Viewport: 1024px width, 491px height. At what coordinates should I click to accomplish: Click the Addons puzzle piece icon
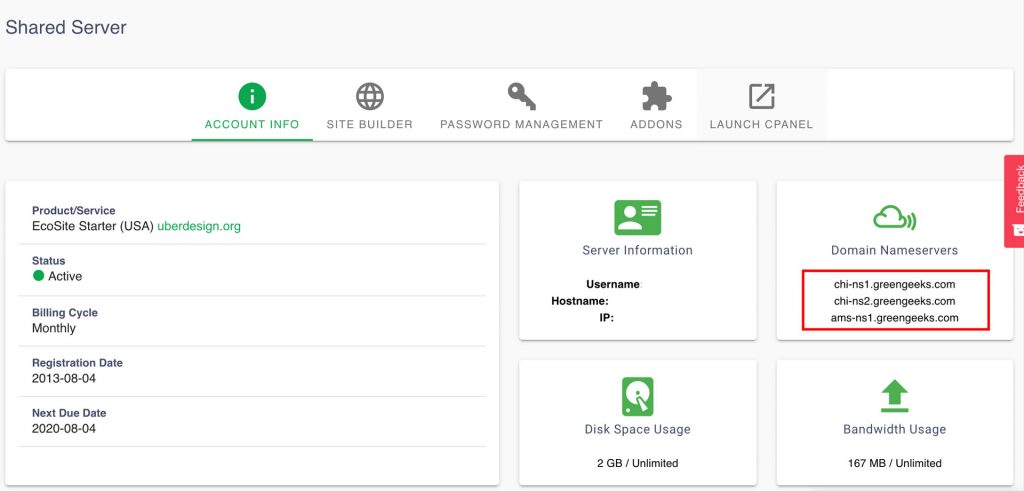(656, 96)
